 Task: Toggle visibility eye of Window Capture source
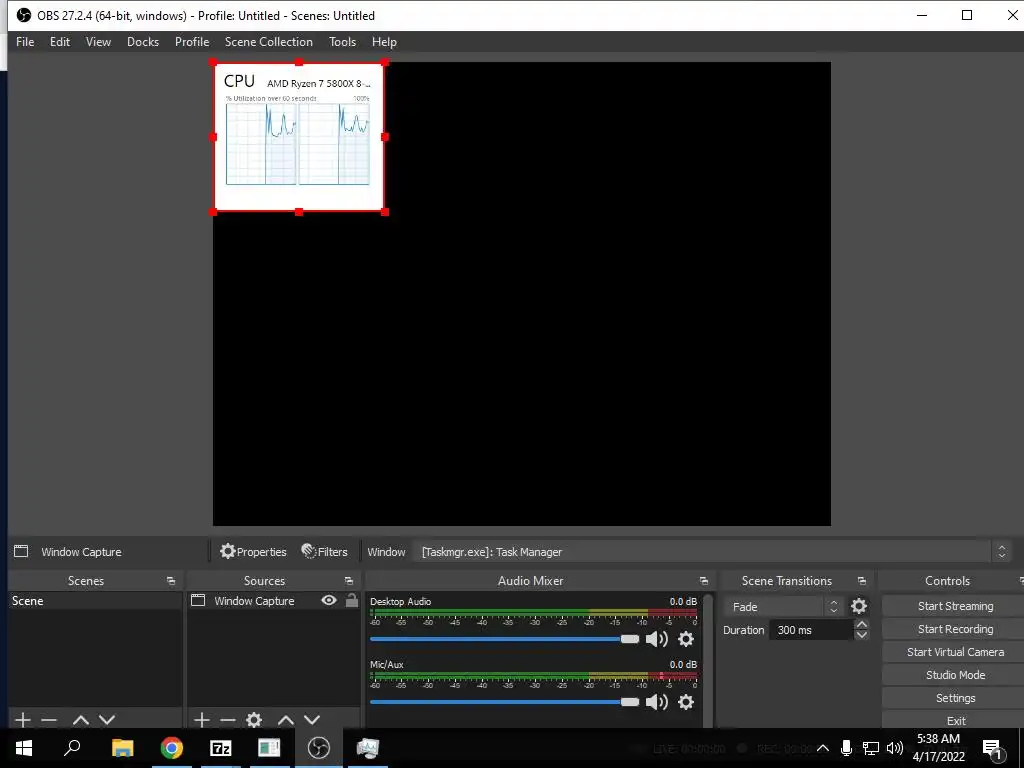329,600
